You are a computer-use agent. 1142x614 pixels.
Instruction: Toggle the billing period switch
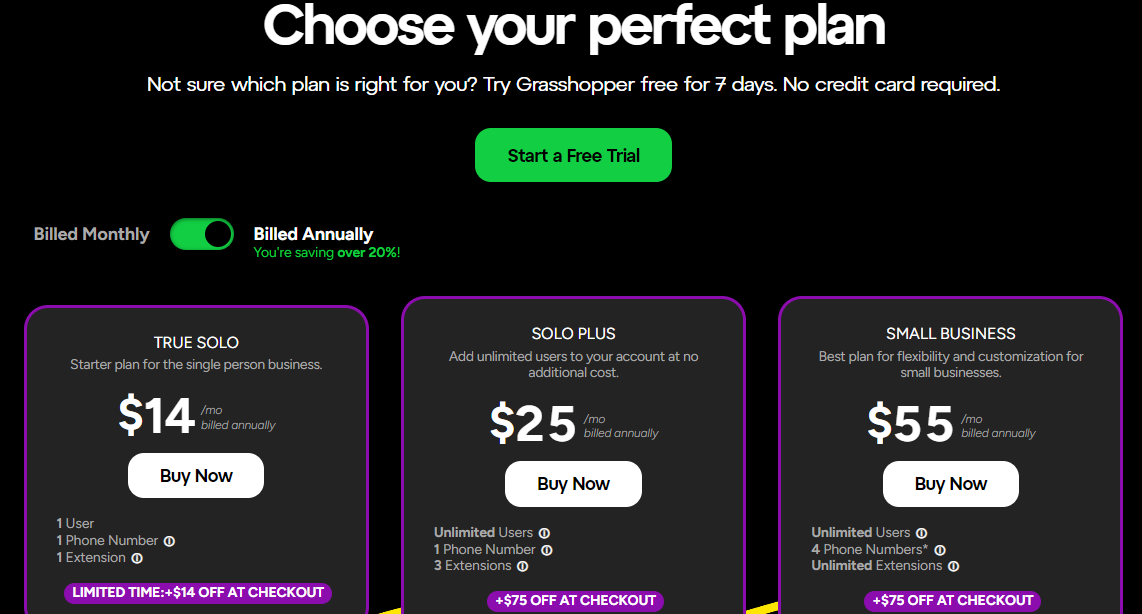click(202, 235)
